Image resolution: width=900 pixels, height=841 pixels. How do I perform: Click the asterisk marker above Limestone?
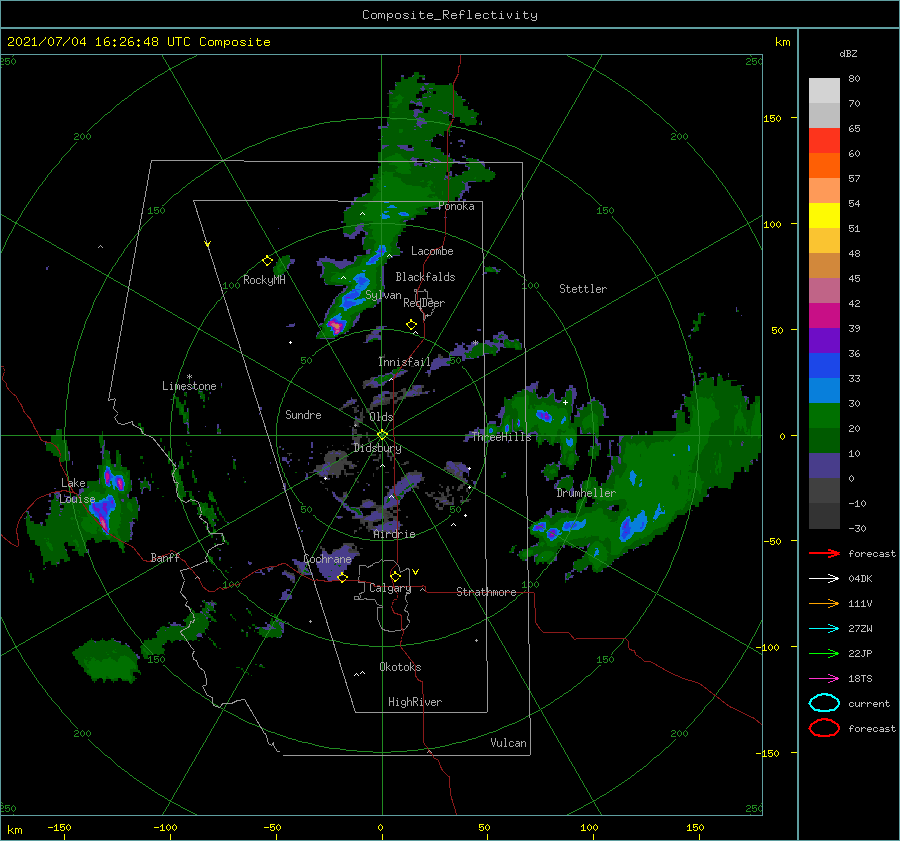189,377
